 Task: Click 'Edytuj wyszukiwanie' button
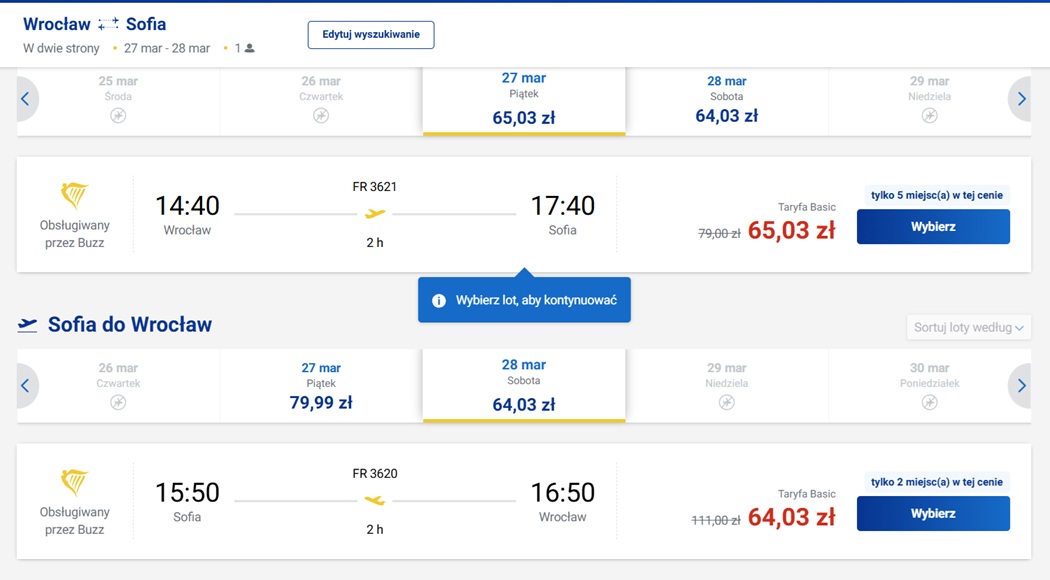371,35
